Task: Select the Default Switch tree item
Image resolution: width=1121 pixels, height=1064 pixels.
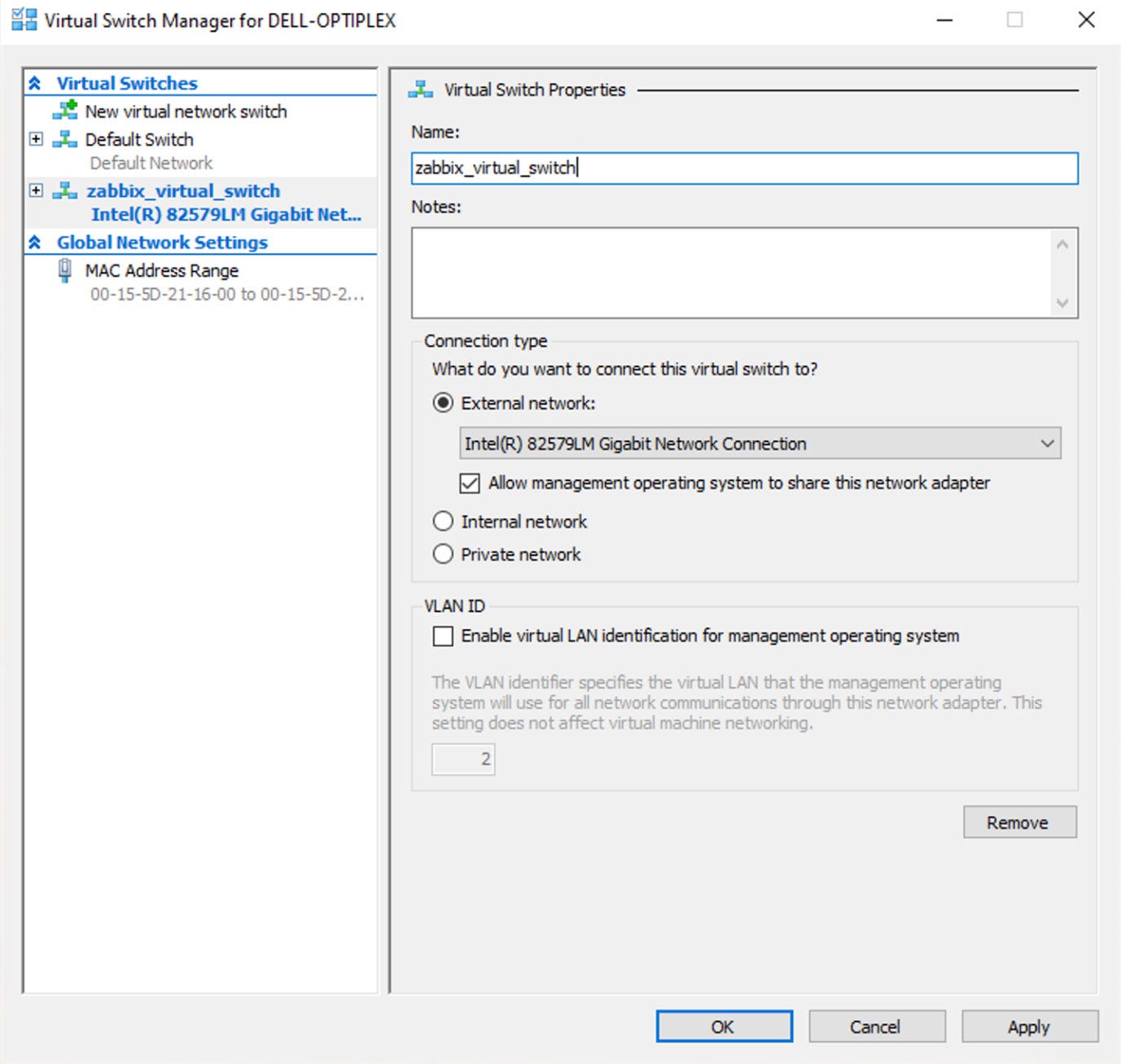Action: pyautogui.click(x=139, y=139)
